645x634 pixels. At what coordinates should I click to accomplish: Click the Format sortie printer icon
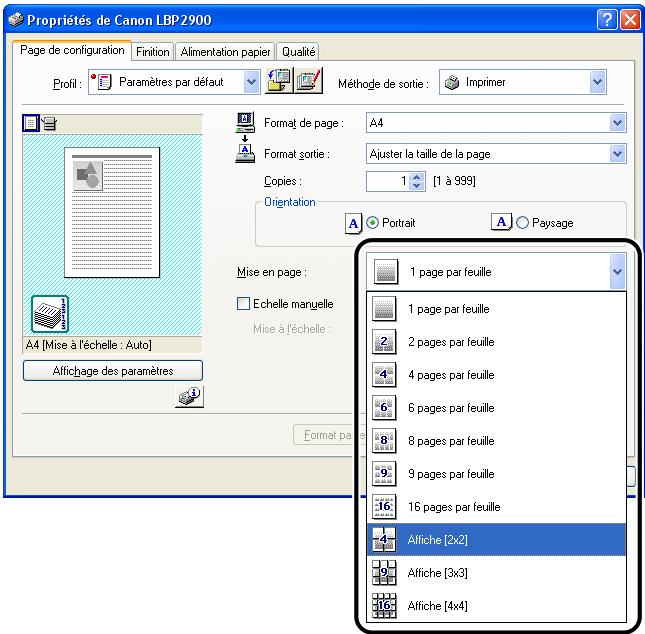[x=245, y=153]
